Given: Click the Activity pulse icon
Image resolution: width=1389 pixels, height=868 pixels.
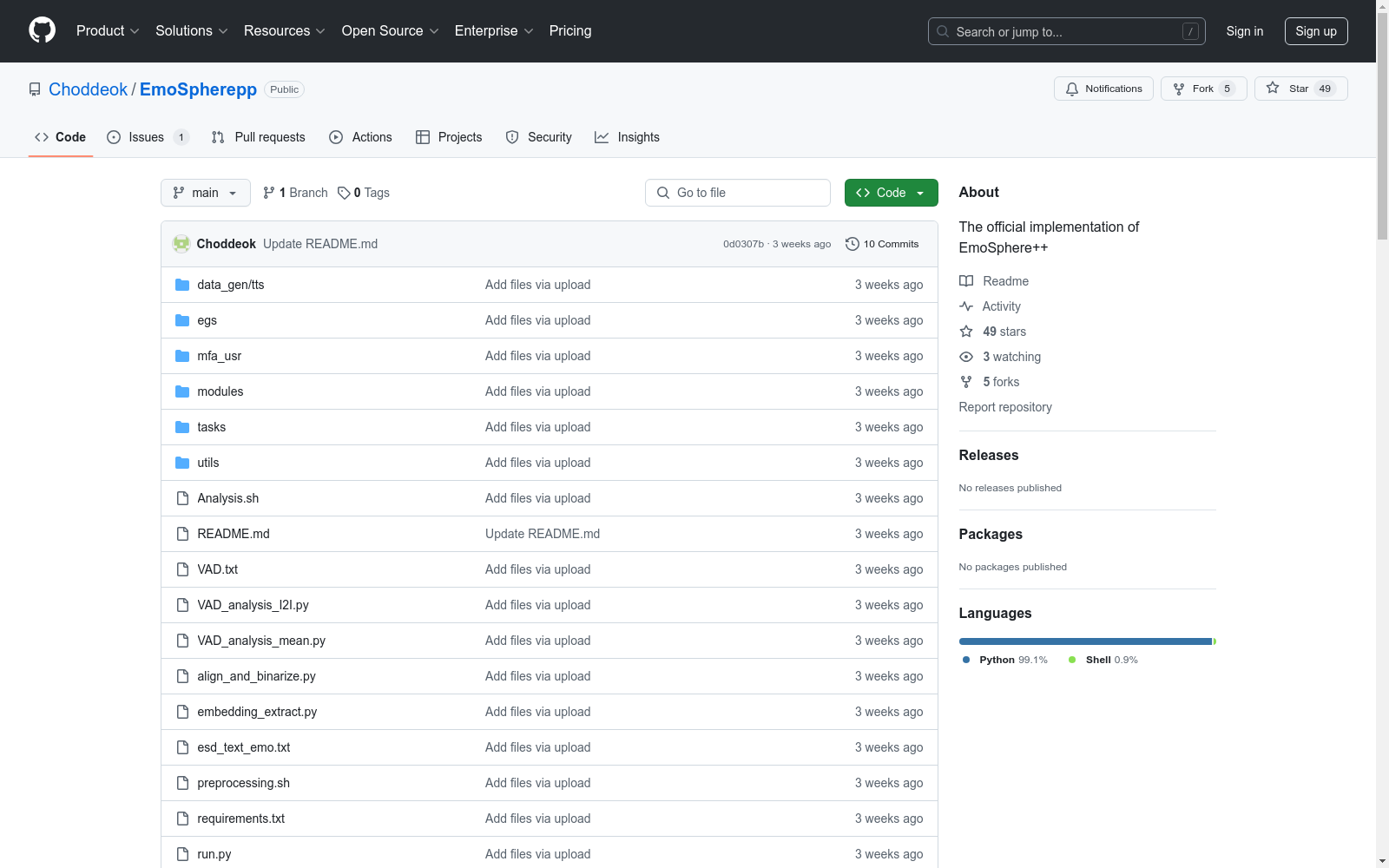Looking at the screenshot, I should pos(966,306).
